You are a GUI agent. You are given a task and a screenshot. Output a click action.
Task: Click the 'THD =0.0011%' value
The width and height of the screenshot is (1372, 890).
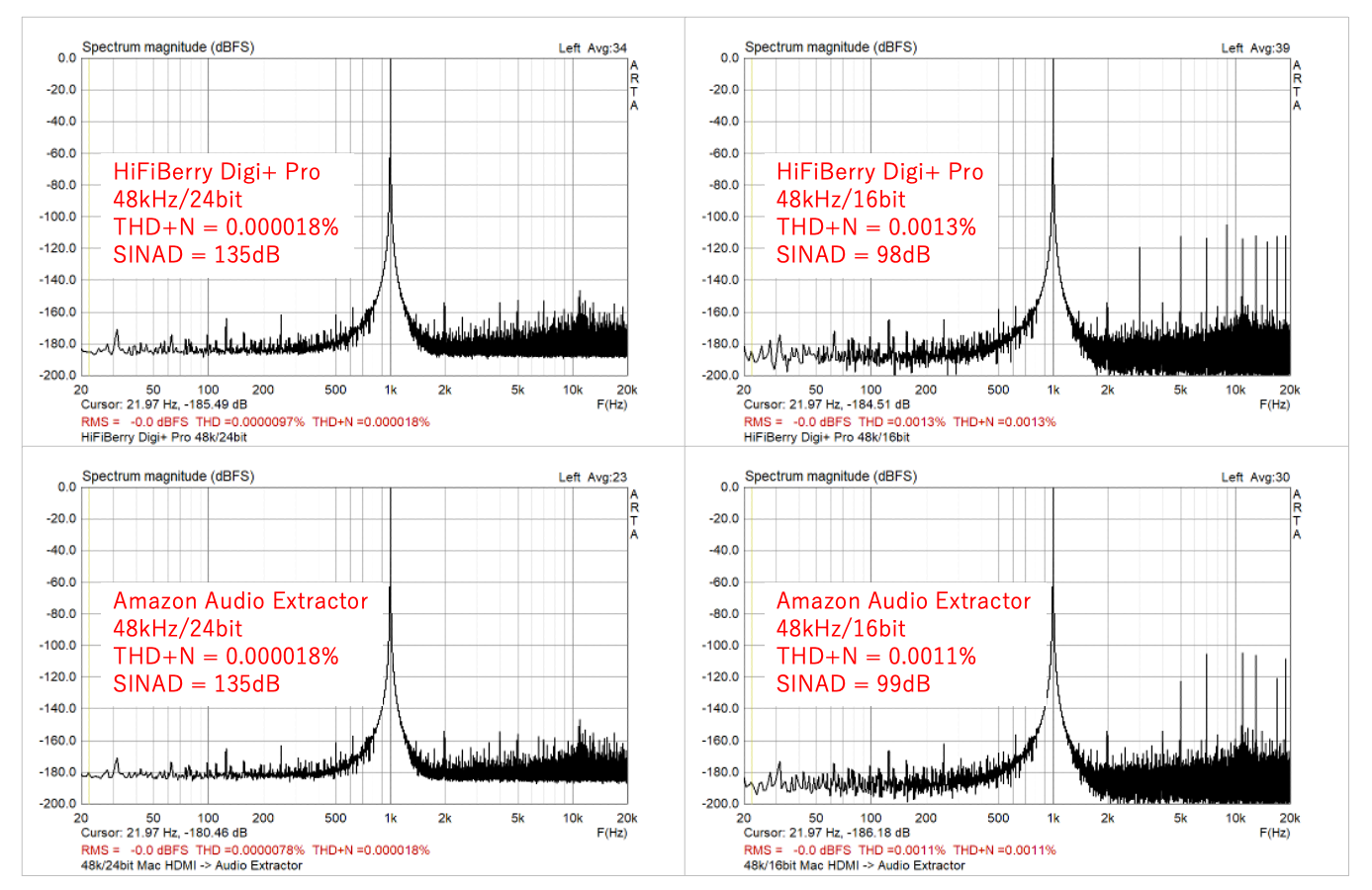[902, 849]
